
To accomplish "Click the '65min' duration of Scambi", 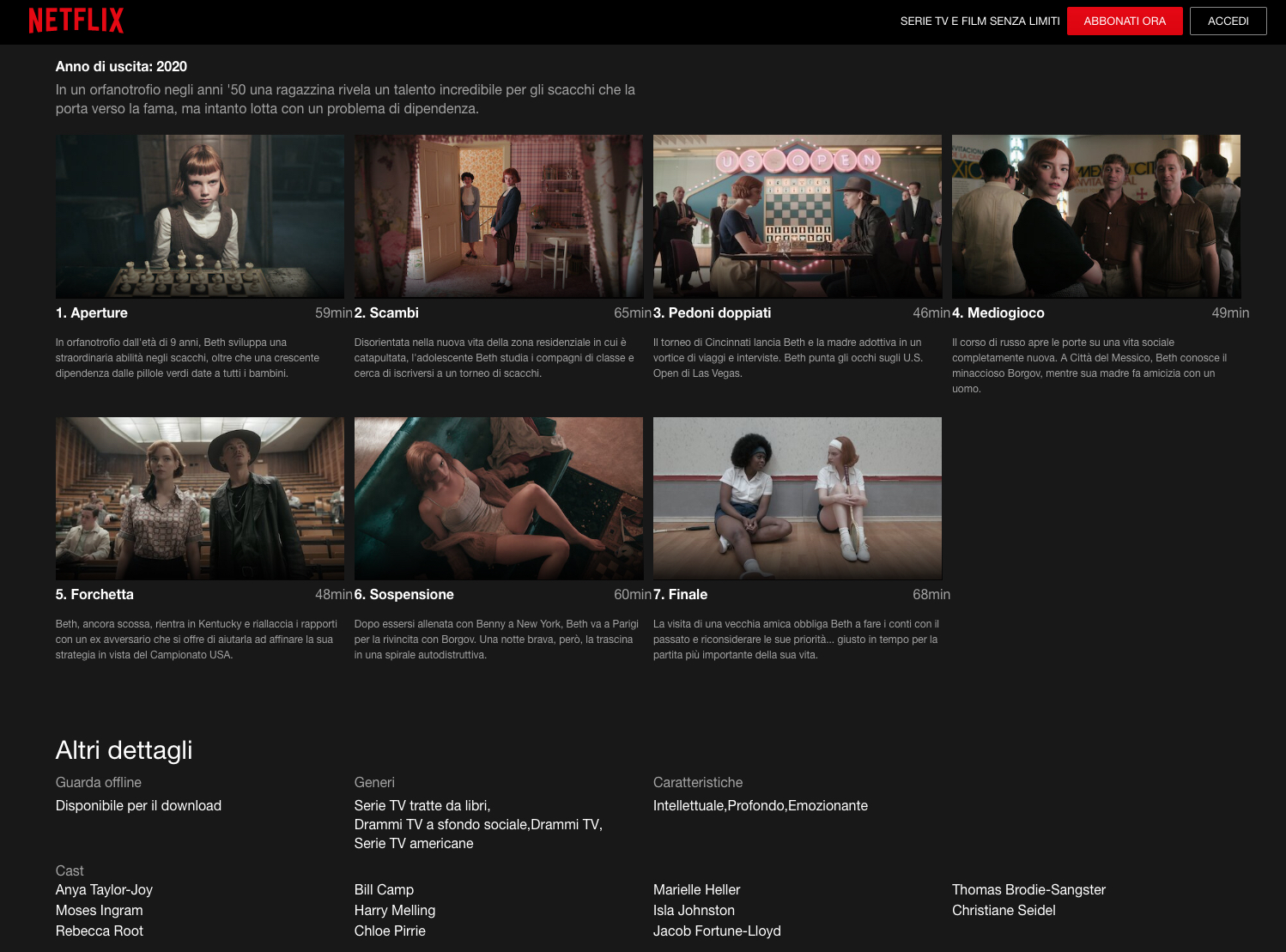I will [633, 313].
